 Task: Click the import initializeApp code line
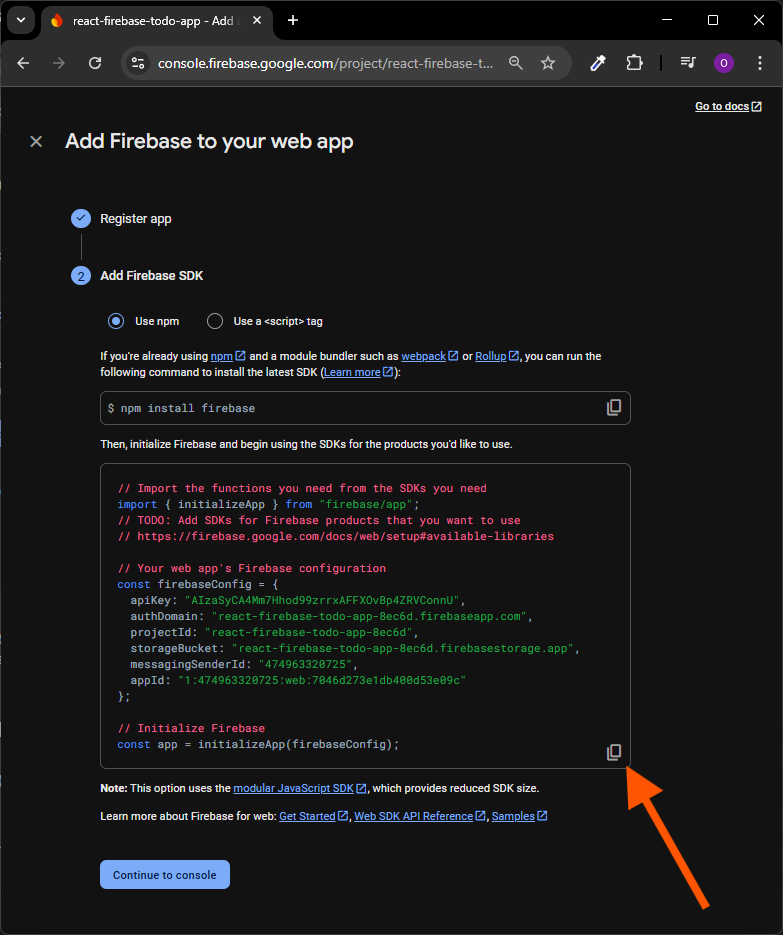click(x=268, y=504)
